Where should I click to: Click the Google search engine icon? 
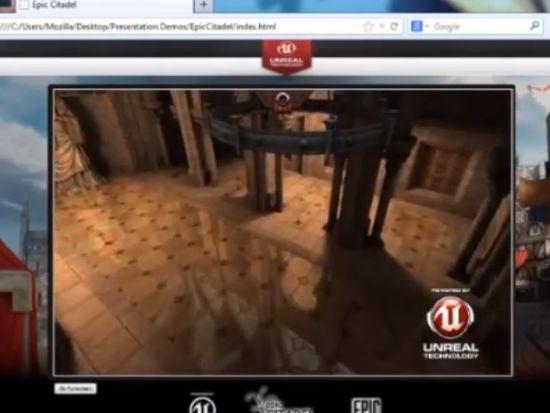(x=417, y=26)
